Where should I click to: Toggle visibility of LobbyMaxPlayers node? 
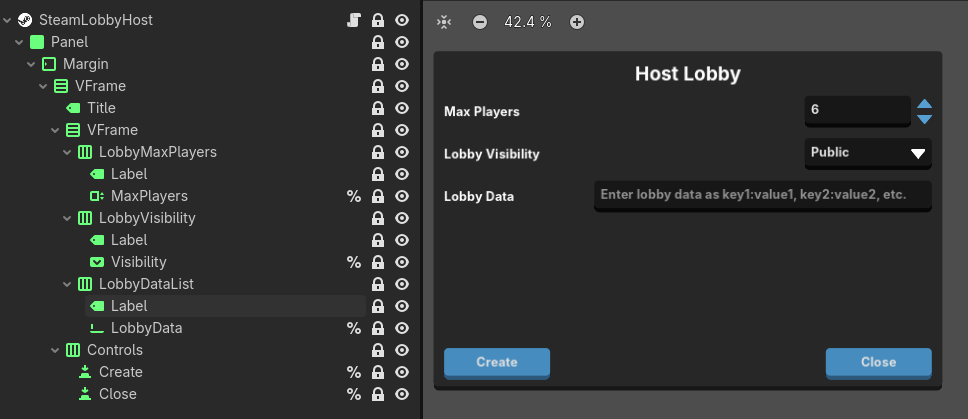point(402,152)
